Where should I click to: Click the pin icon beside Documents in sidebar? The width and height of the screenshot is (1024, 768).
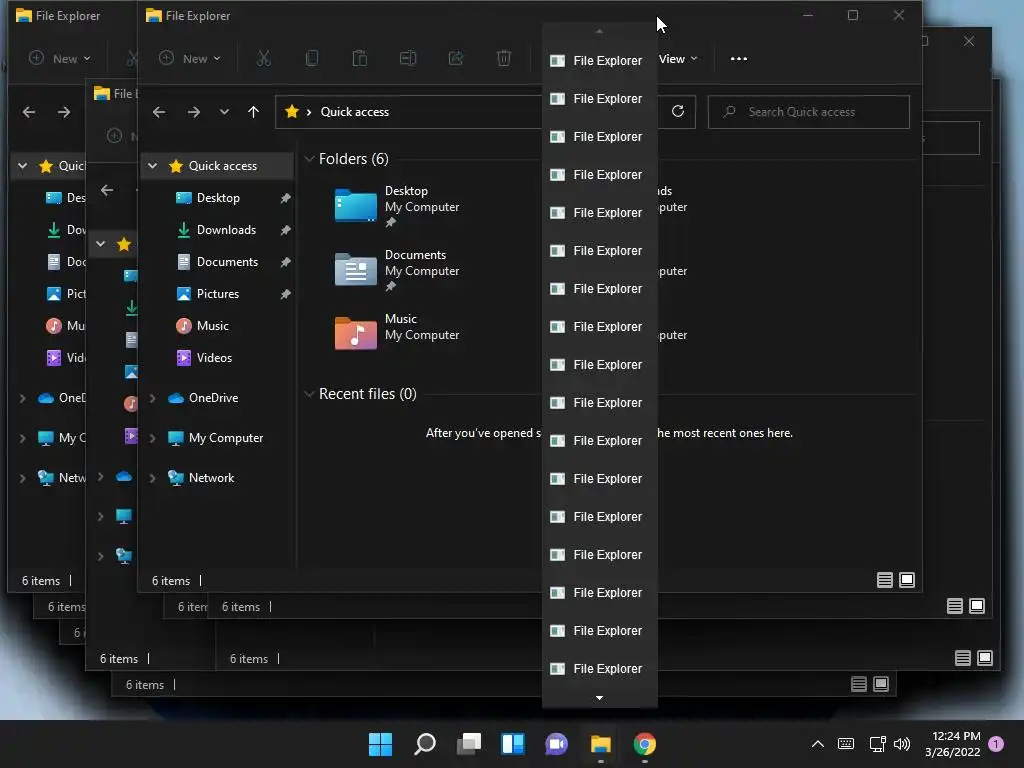pos(285,262)
